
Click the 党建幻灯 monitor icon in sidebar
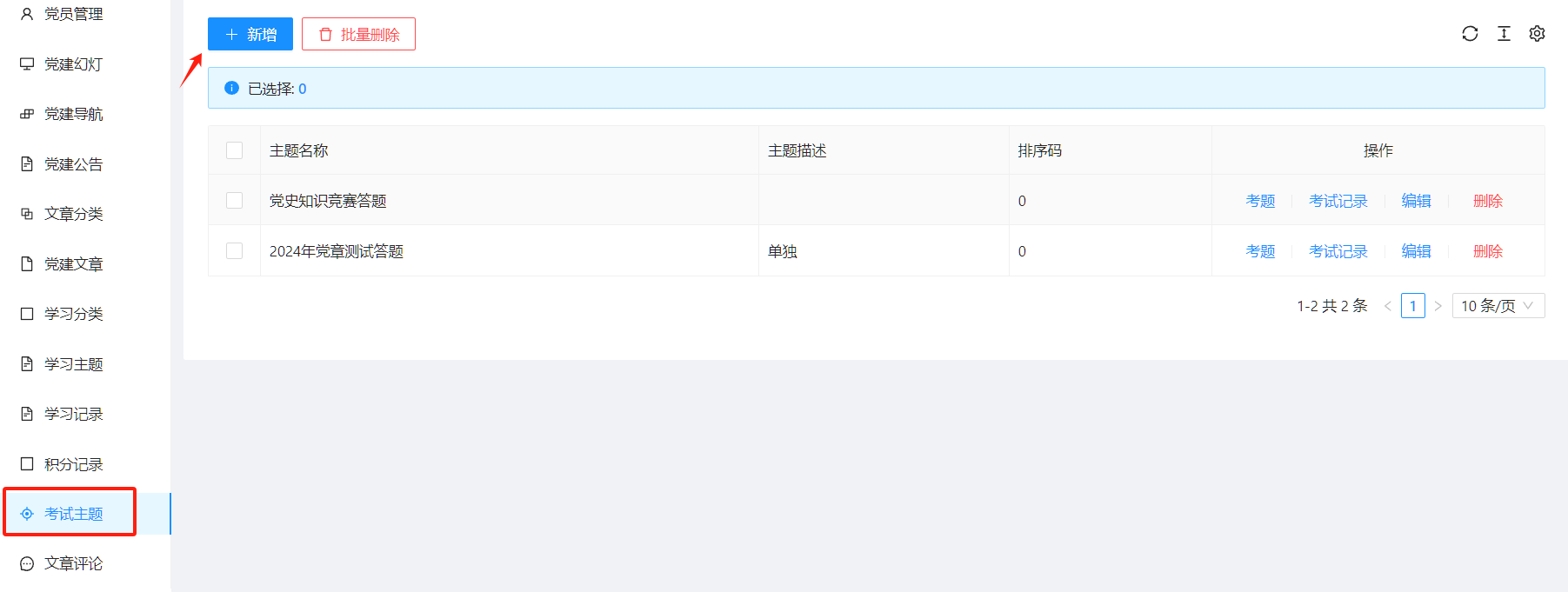[27, 64]
